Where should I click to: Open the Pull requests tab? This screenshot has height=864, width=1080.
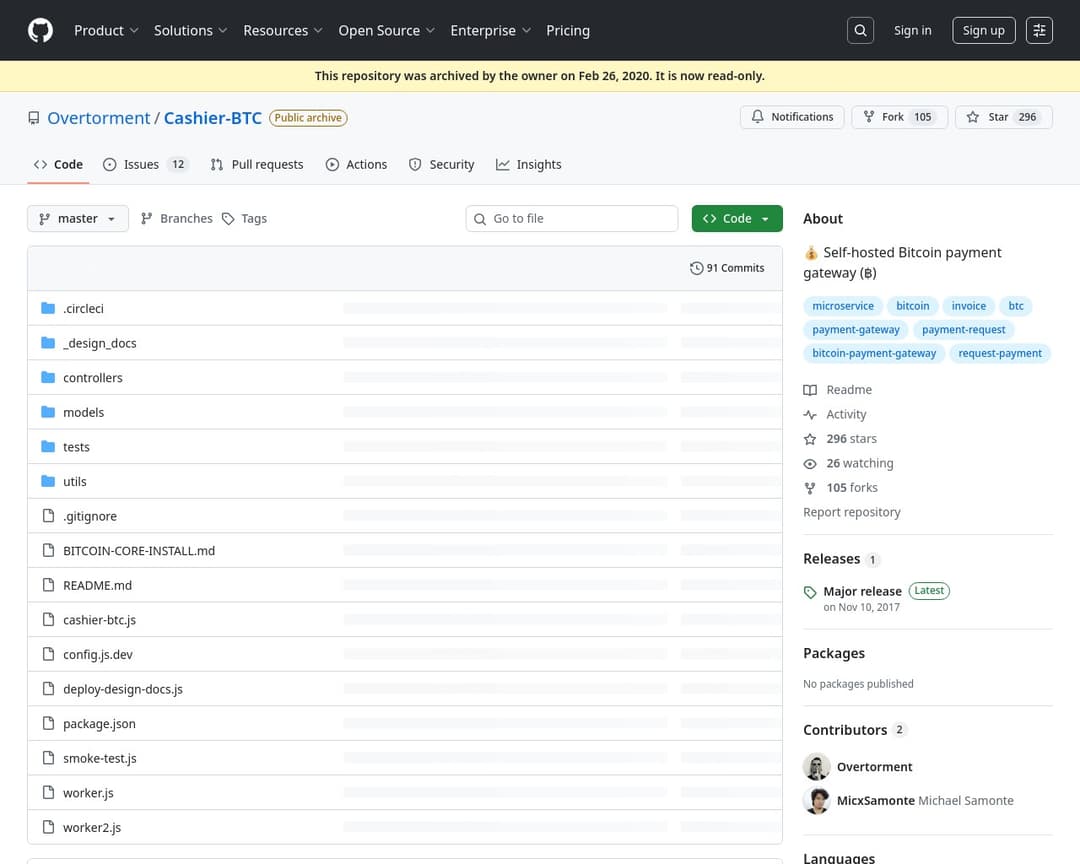[258, 165]
